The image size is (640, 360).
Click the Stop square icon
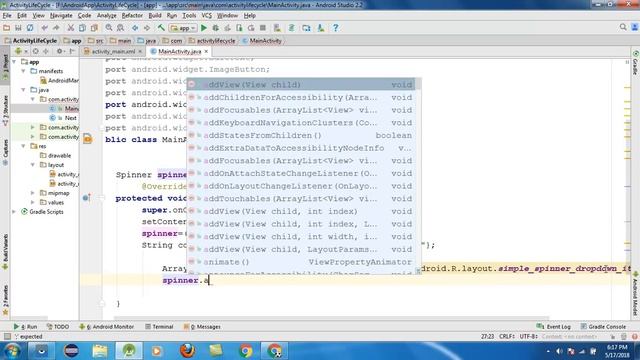pos(263,28)
